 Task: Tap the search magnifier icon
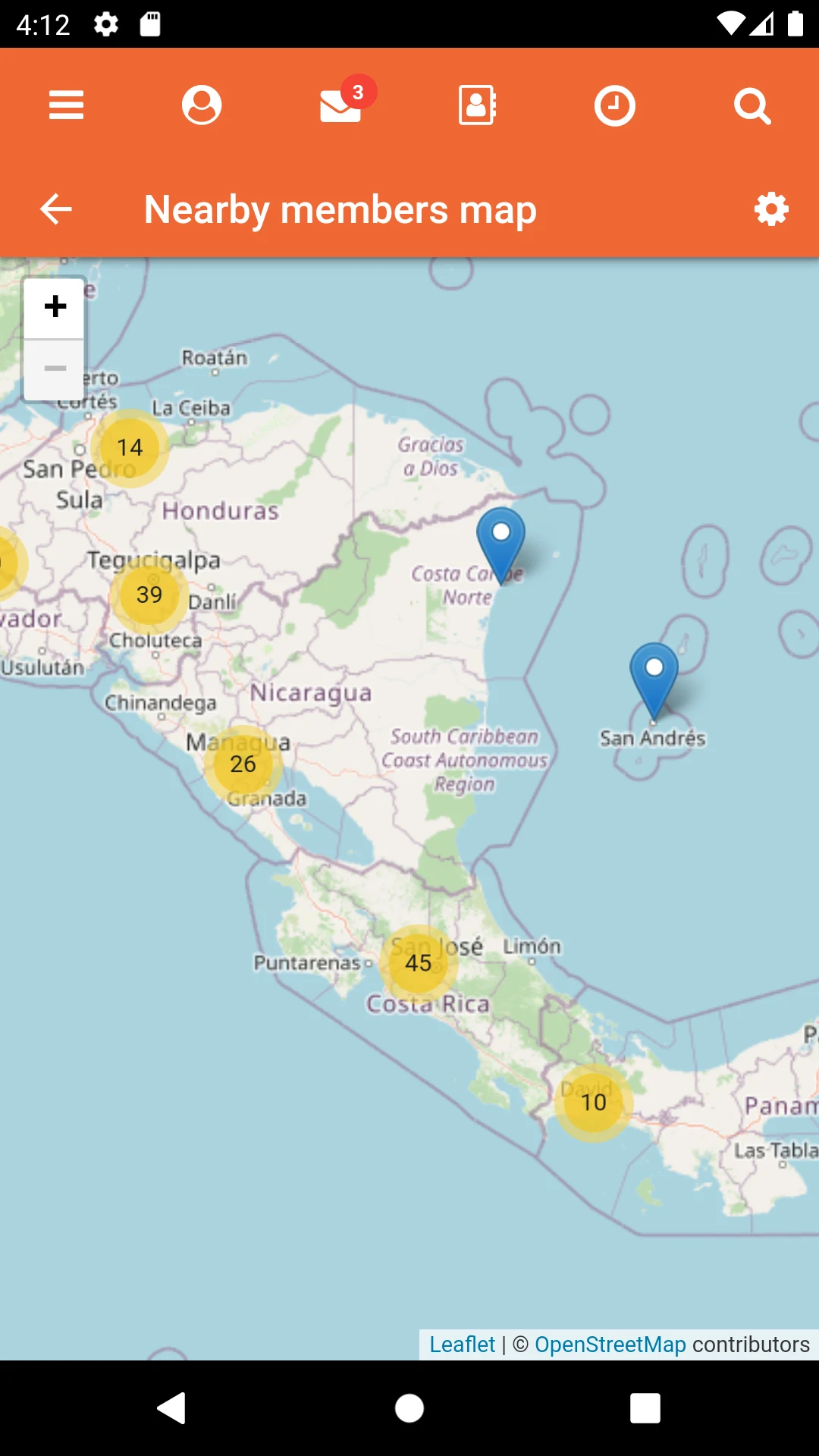click(x=752, y=105)
